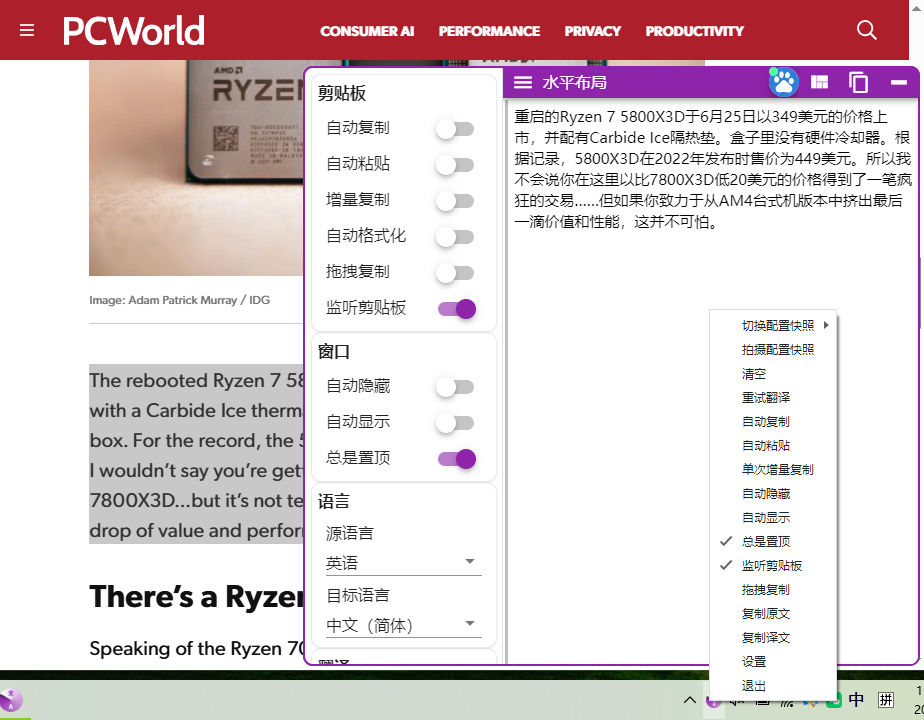Choose 退出 from the context menu

tap(773, 686)
